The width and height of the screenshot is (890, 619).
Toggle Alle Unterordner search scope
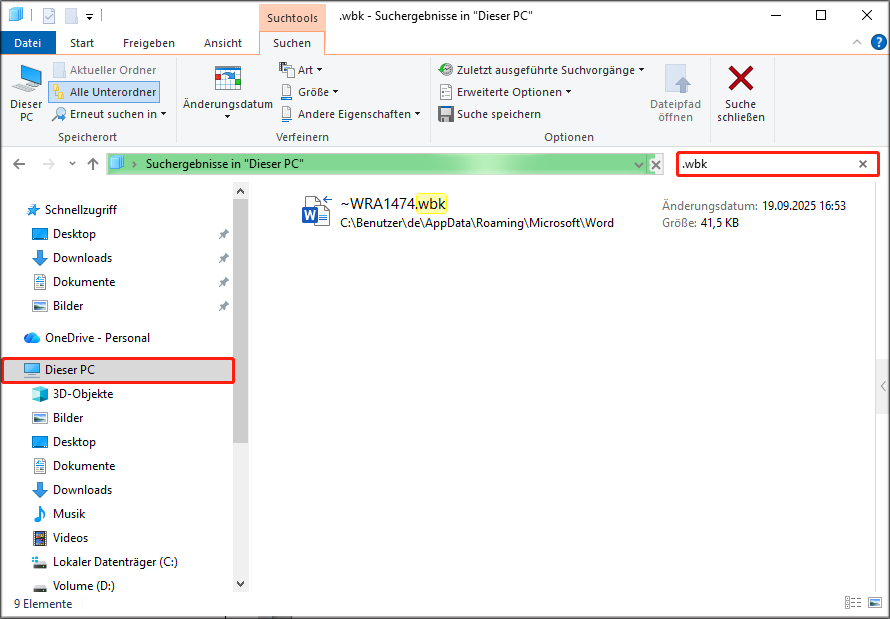pos(104,92)
